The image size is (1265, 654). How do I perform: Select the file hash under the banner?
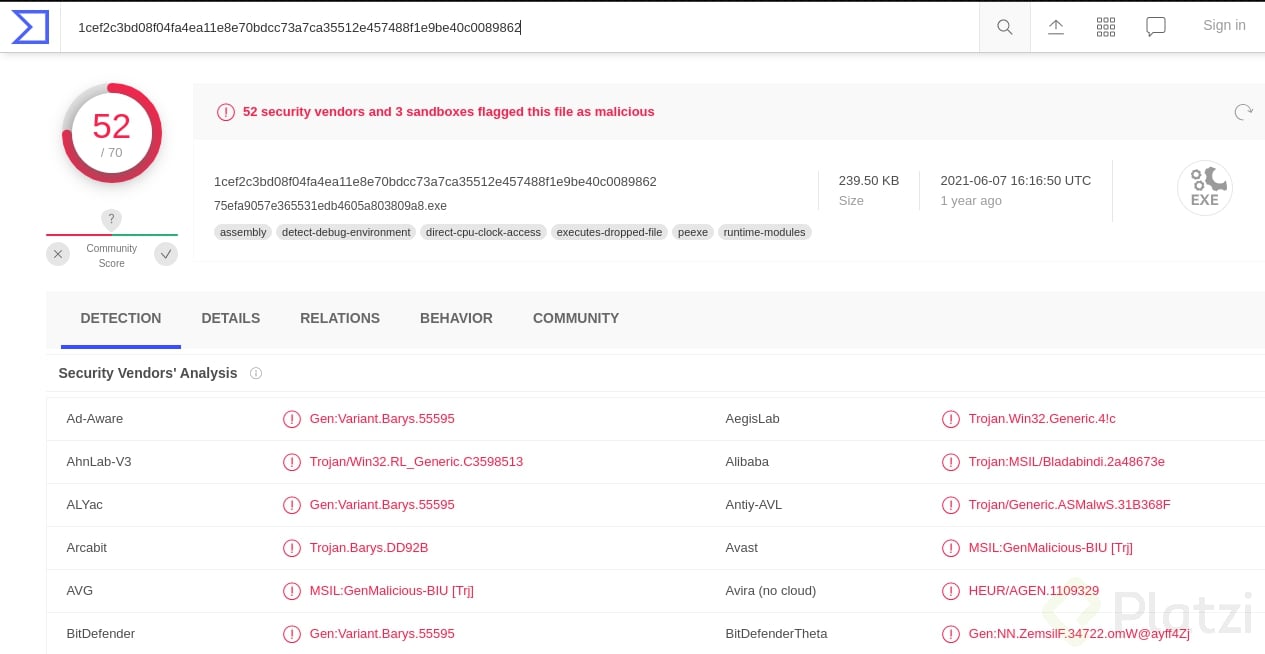[435, 182]
